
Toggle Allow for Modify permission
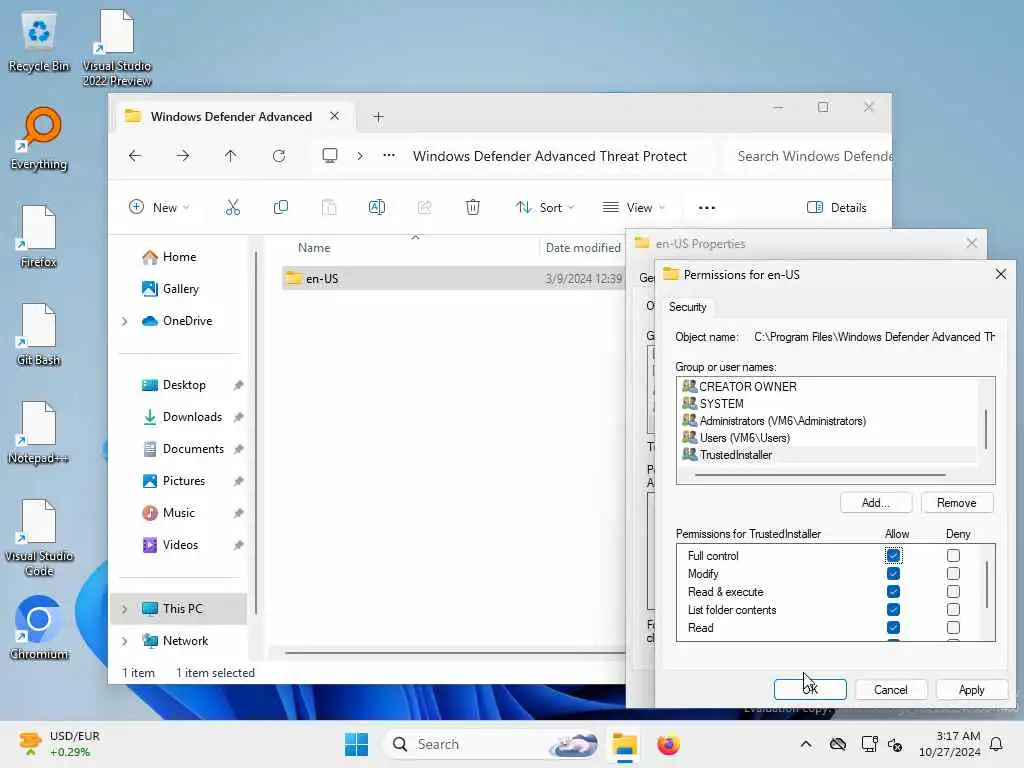pyautogui.click(x=893, y=573)
